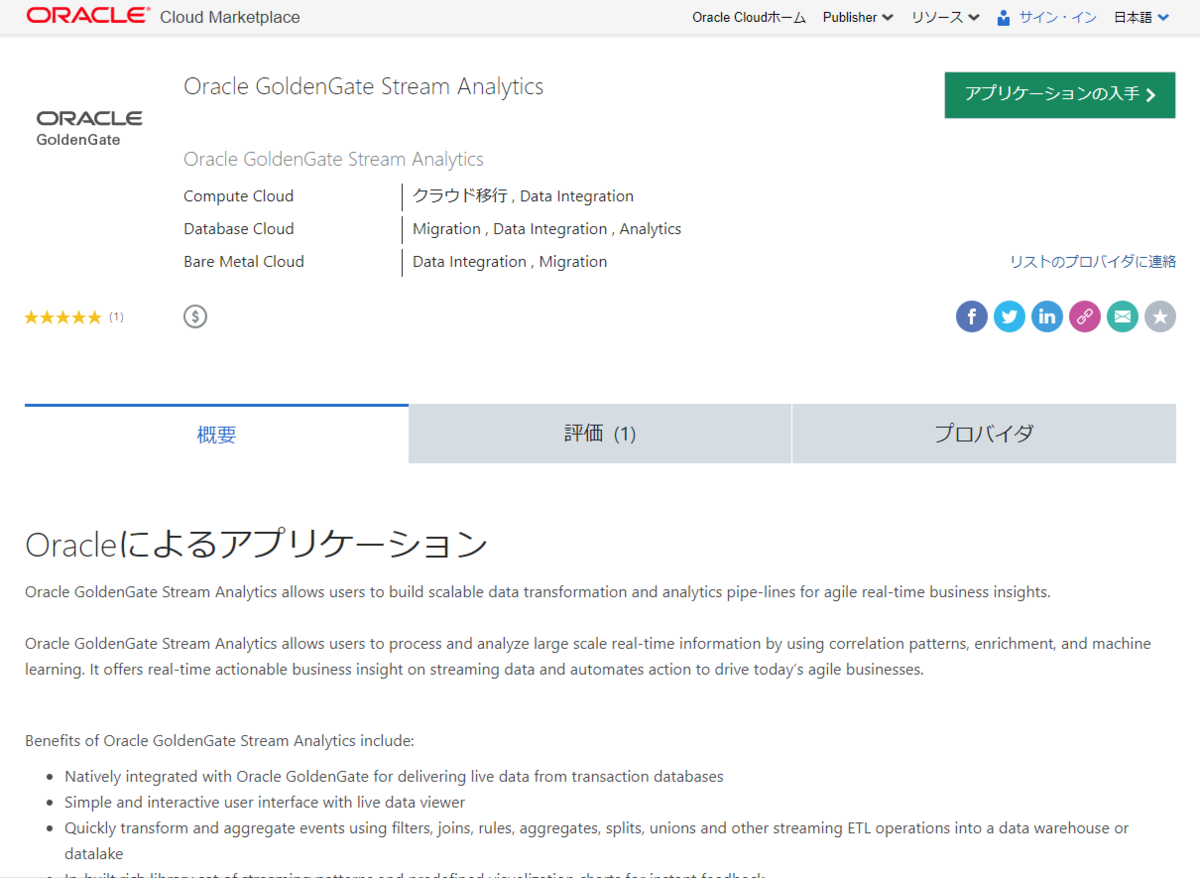1200x878 pixels.
Task: Switch to the 評価 (1) tab
Action: (599, 433)
